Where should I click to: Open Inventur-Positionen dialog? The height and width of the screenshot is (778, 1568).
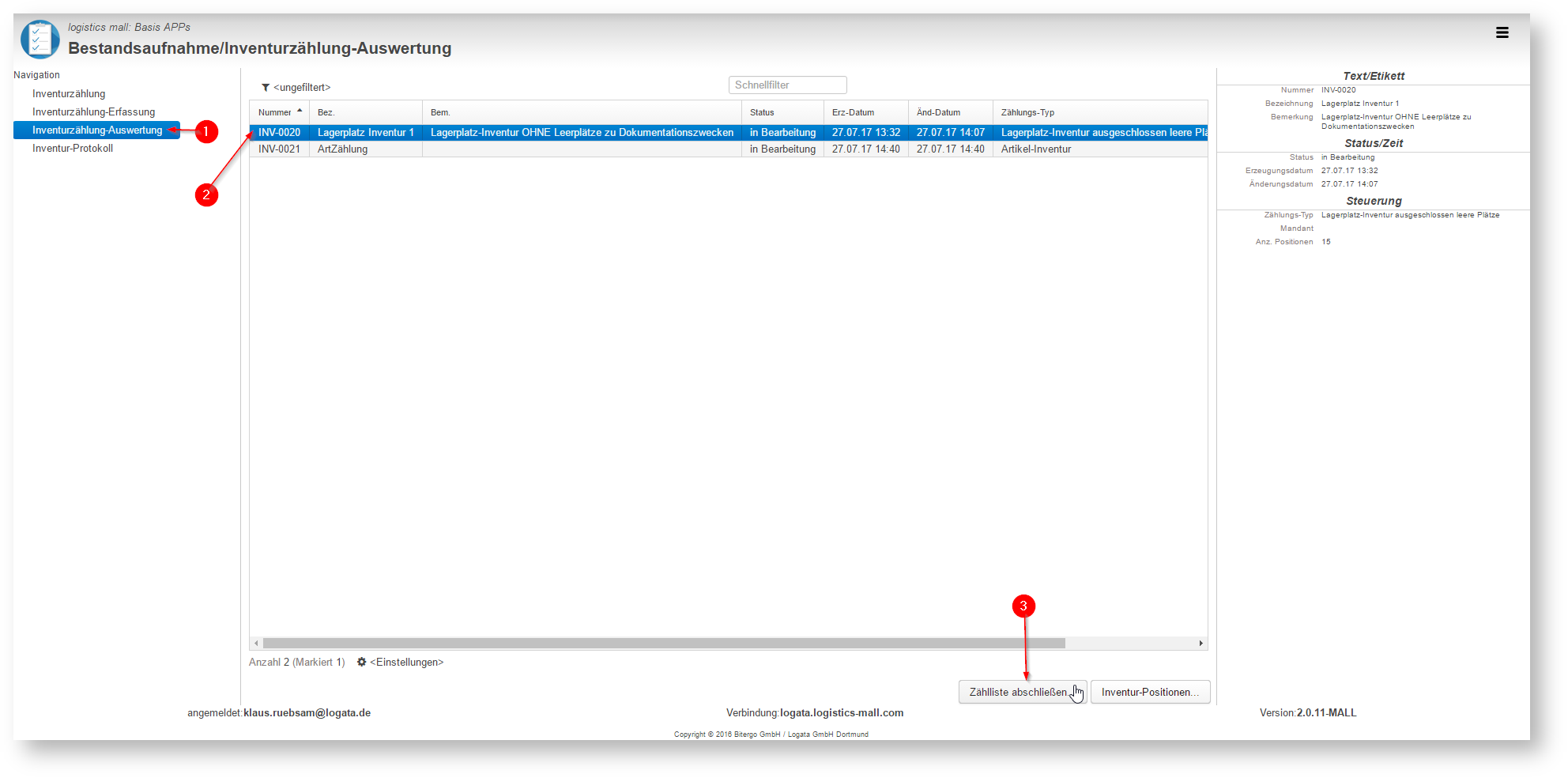tap(1150, 692)
